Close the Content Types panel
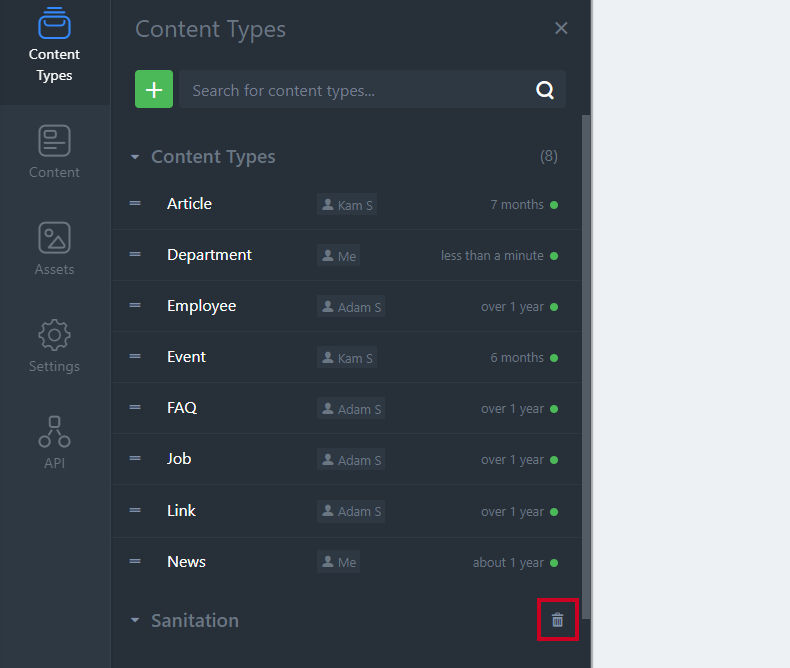 pyautogui.click(x=561, y=28)
